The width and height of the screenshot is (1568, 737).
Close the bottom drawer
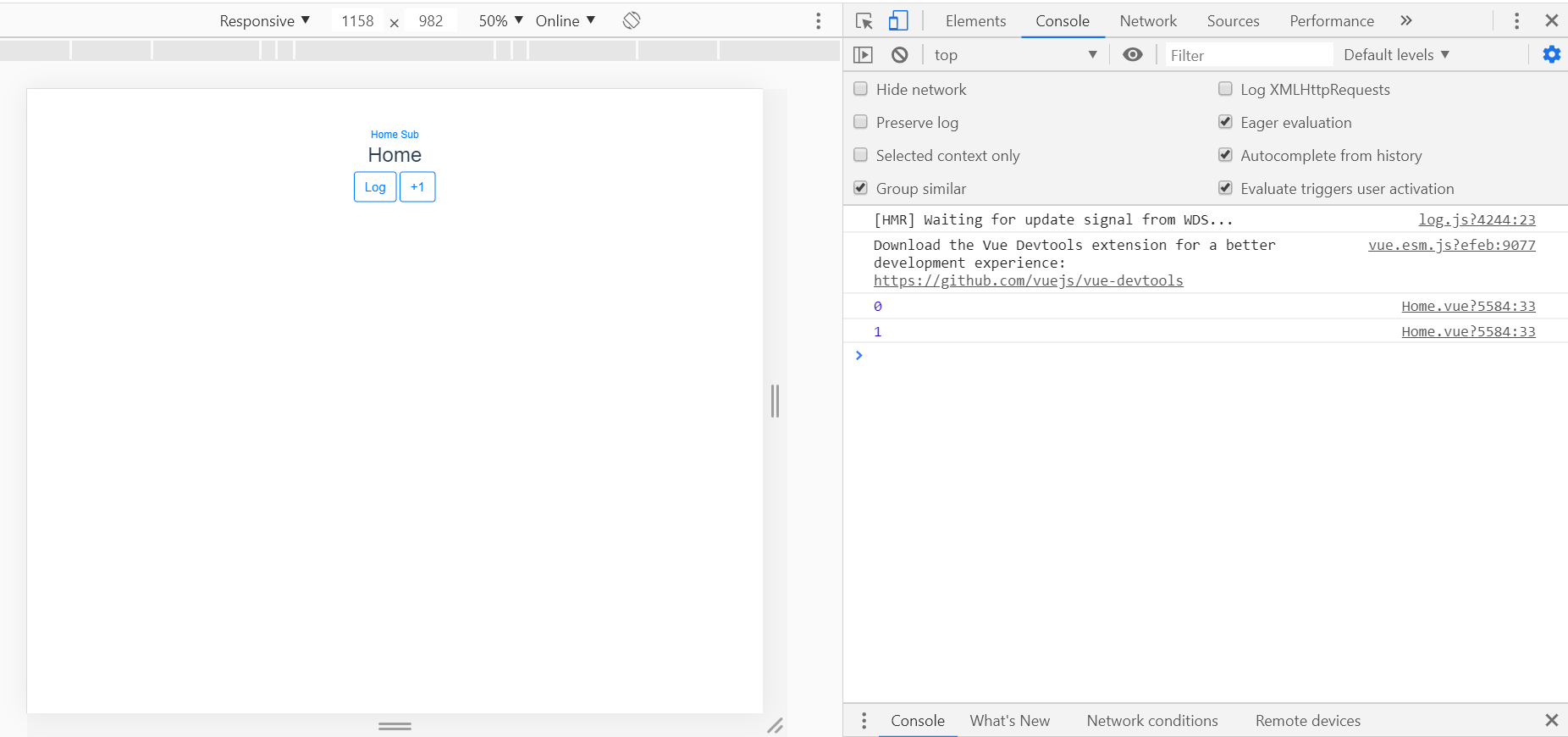tap(1552, 720)
